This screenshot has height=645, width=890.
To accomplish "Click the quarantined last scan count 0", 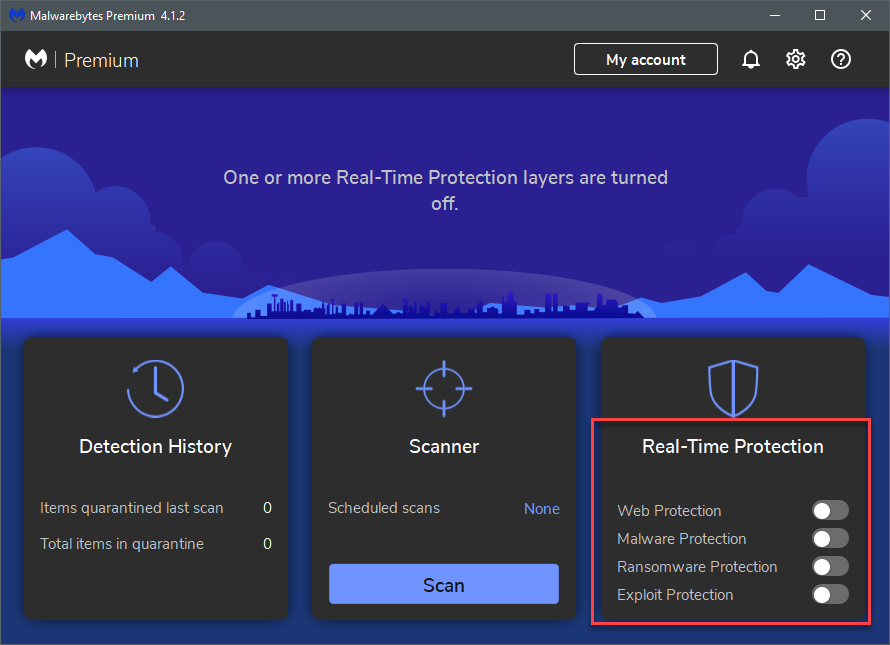I will coord(267,508).
